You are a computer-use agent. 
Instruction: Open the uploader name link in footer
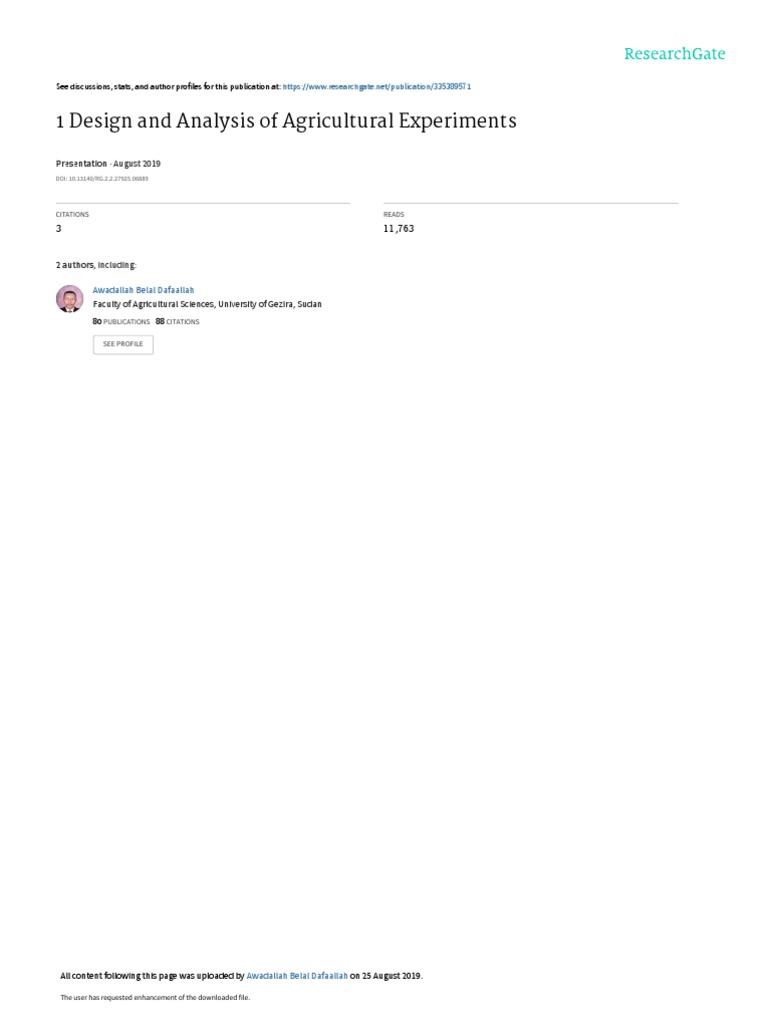[297, 976]
